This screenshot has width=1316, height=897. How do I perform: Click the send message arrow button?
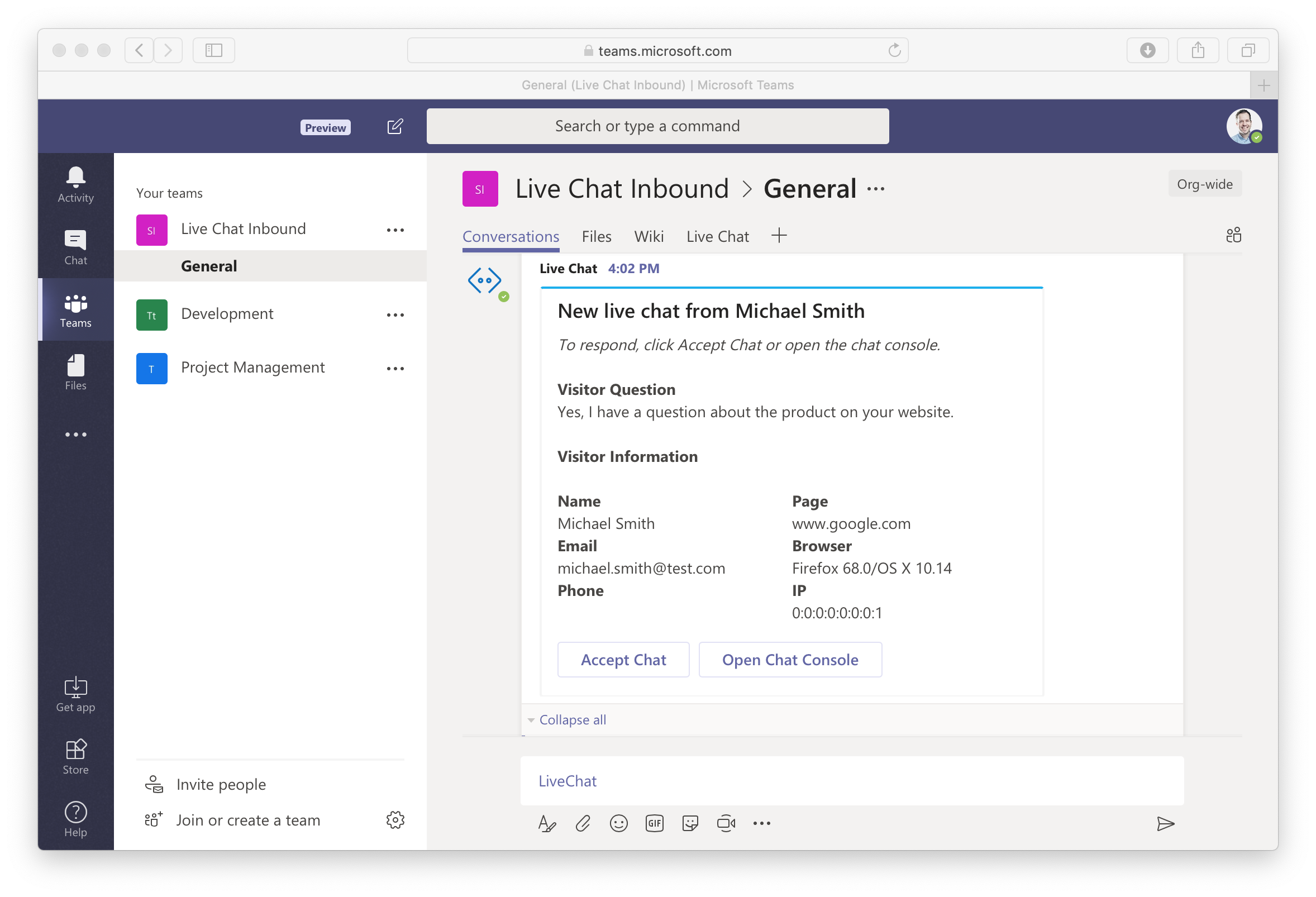1164,823
